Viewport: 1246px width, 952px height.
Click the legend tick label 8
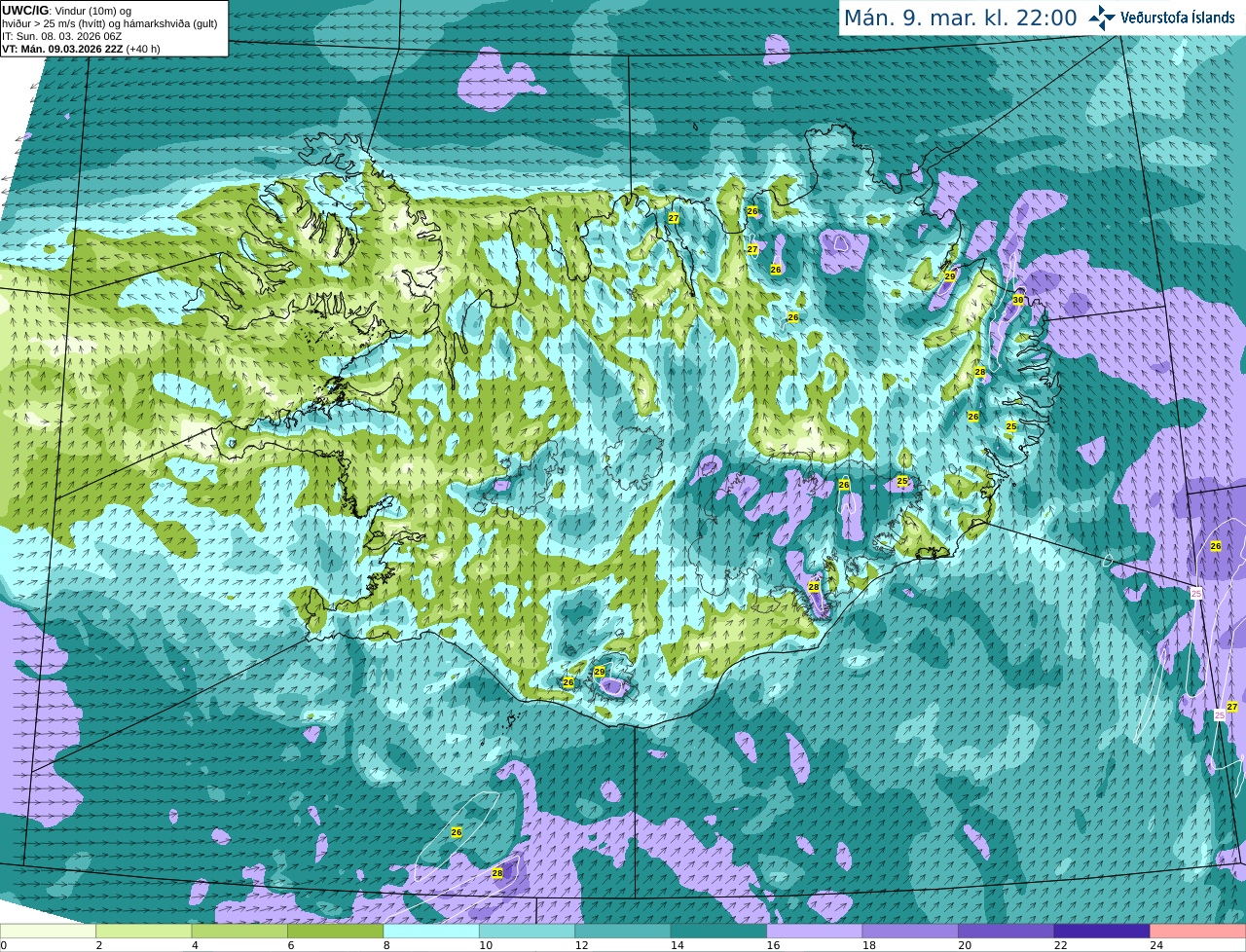click(x=386, y=945)
